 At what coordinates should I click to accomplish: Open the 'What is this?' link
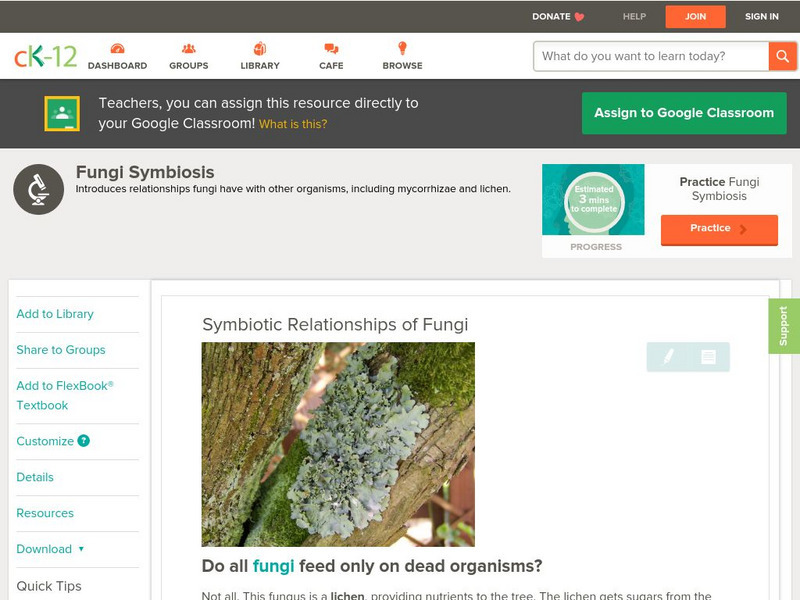tap(293, 124)
